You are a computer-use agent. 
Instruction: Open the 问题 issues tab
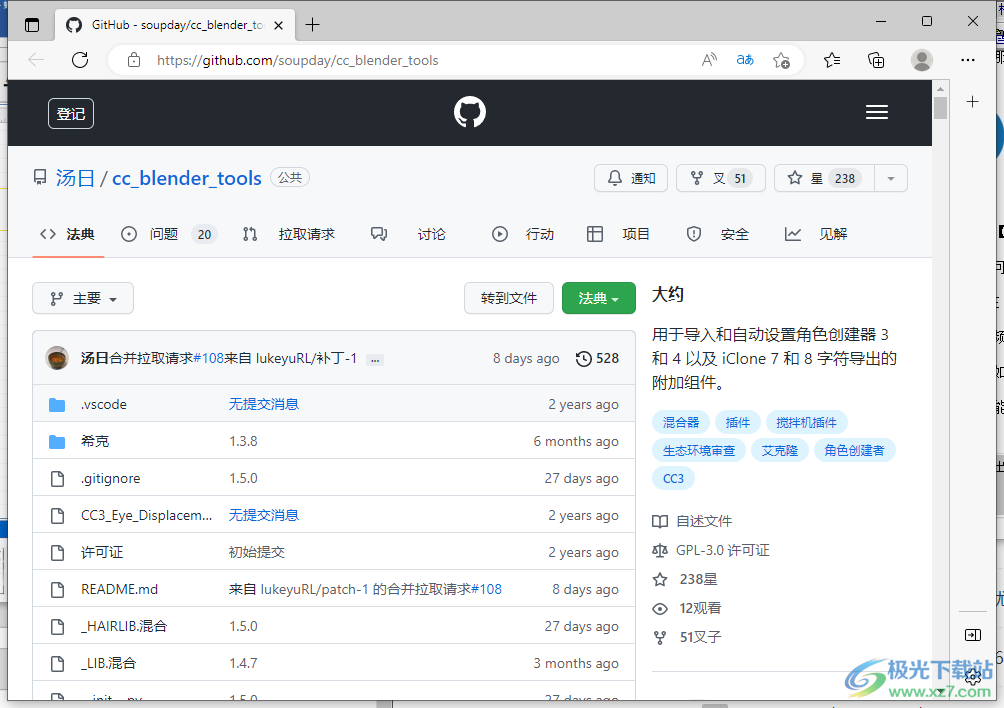[x=169, y=234]
